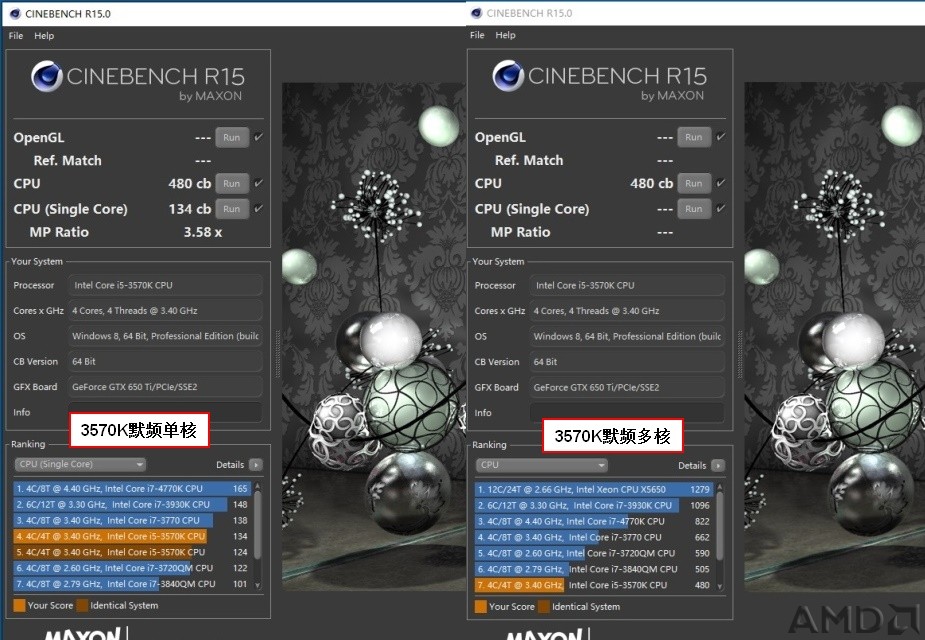Click Your Score orange swatch in right legend
Image resolution: width=925 pixels, height=640 pixels.
(481, 606)
